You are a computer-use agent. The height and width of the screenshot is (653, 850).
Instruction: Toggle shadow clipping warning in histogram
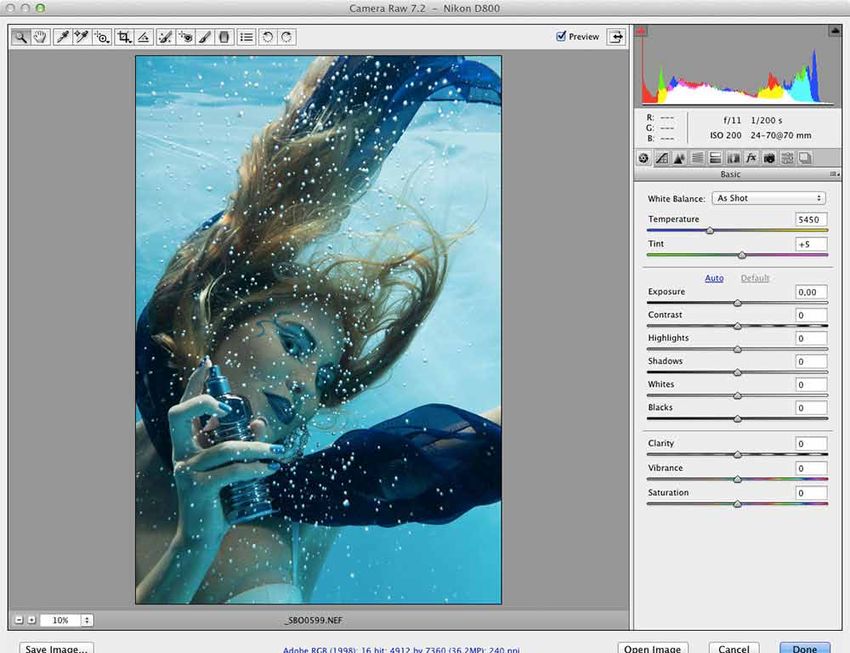[643, 32]
